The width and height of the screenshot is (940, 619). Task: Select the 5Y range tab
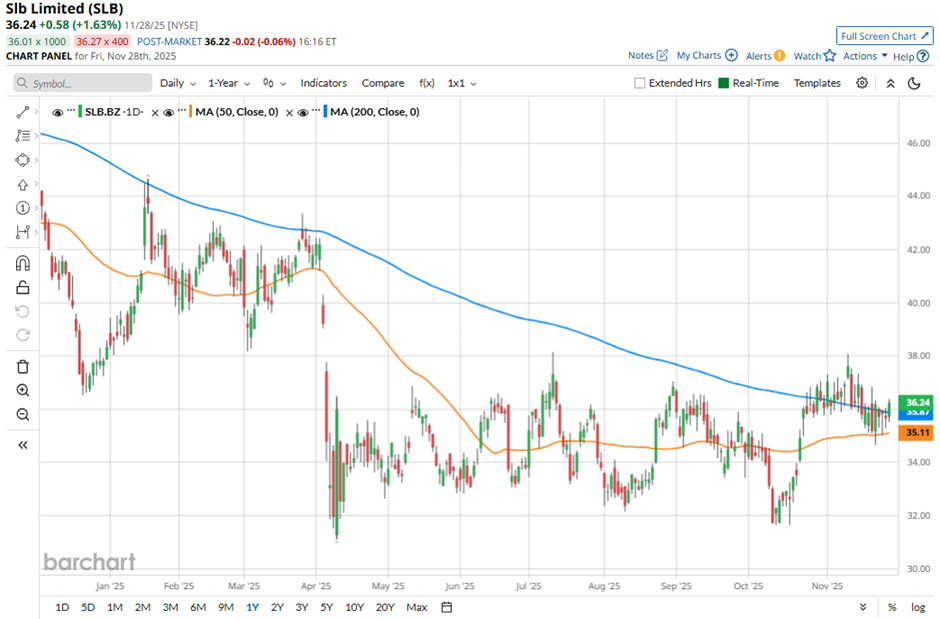(327, 607)
